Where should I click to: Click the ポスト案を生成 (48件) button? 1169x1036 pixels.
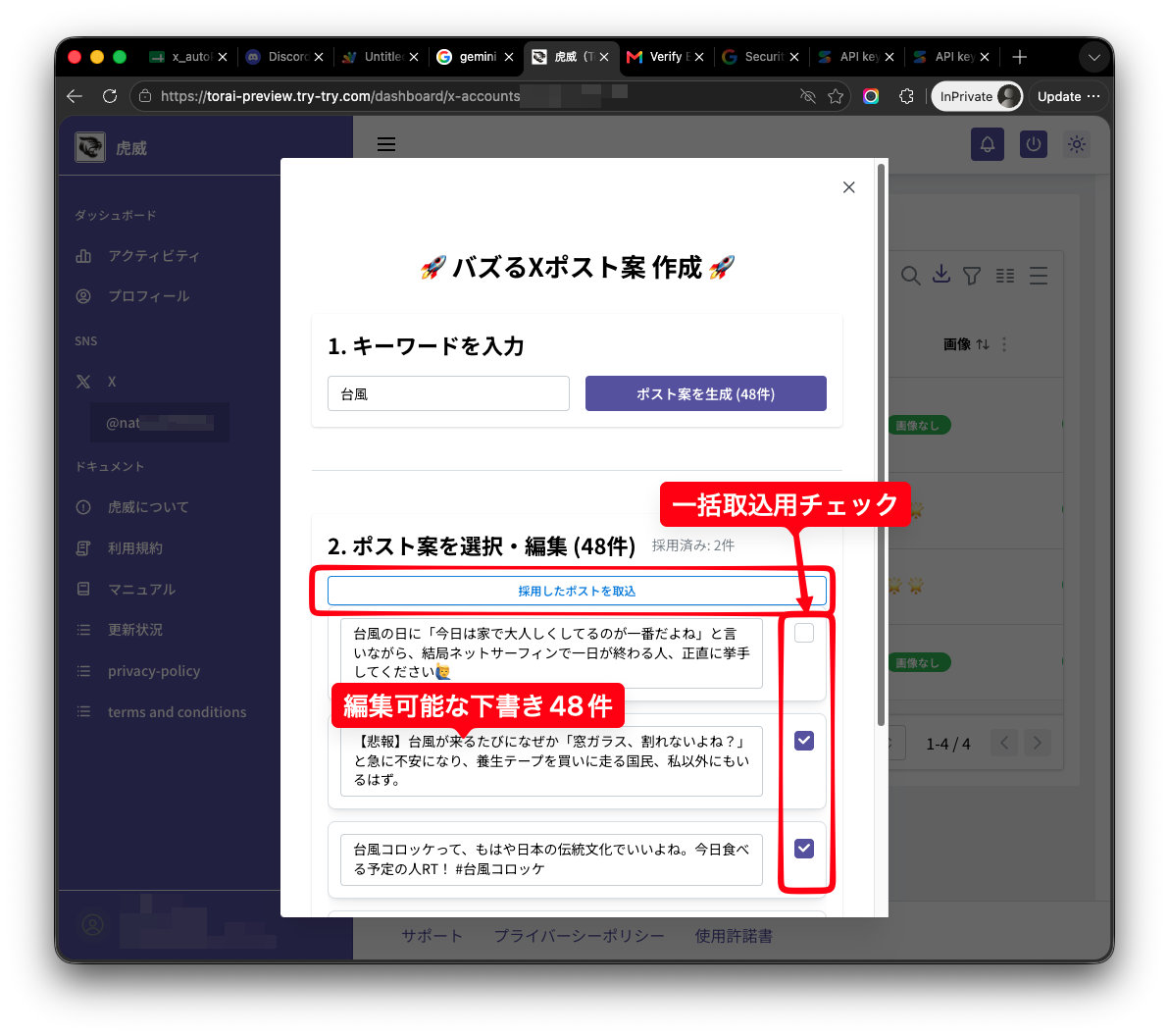705,393
